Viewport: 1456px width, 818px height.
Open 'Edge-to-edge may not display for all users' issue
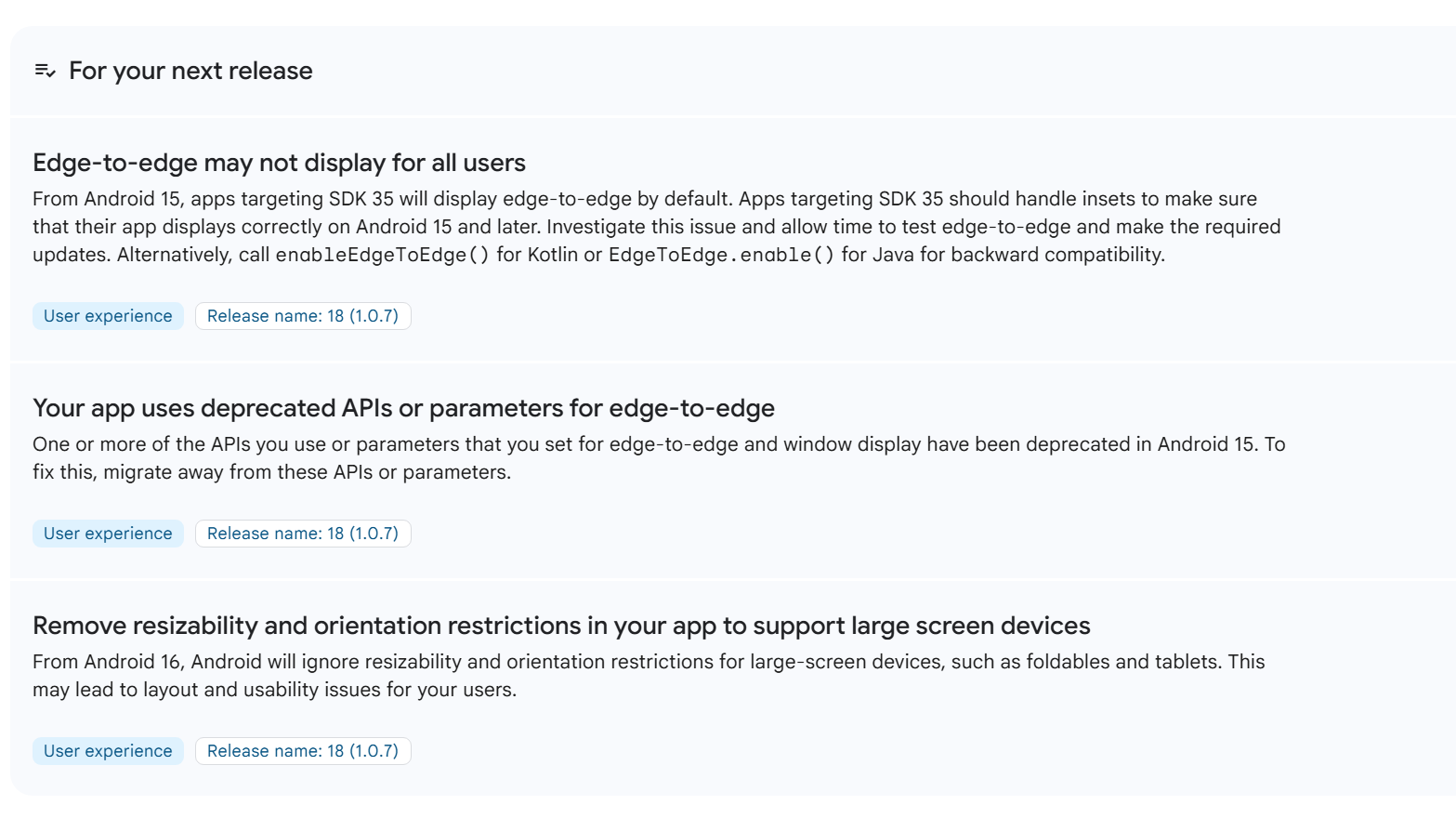pos(279,163)
